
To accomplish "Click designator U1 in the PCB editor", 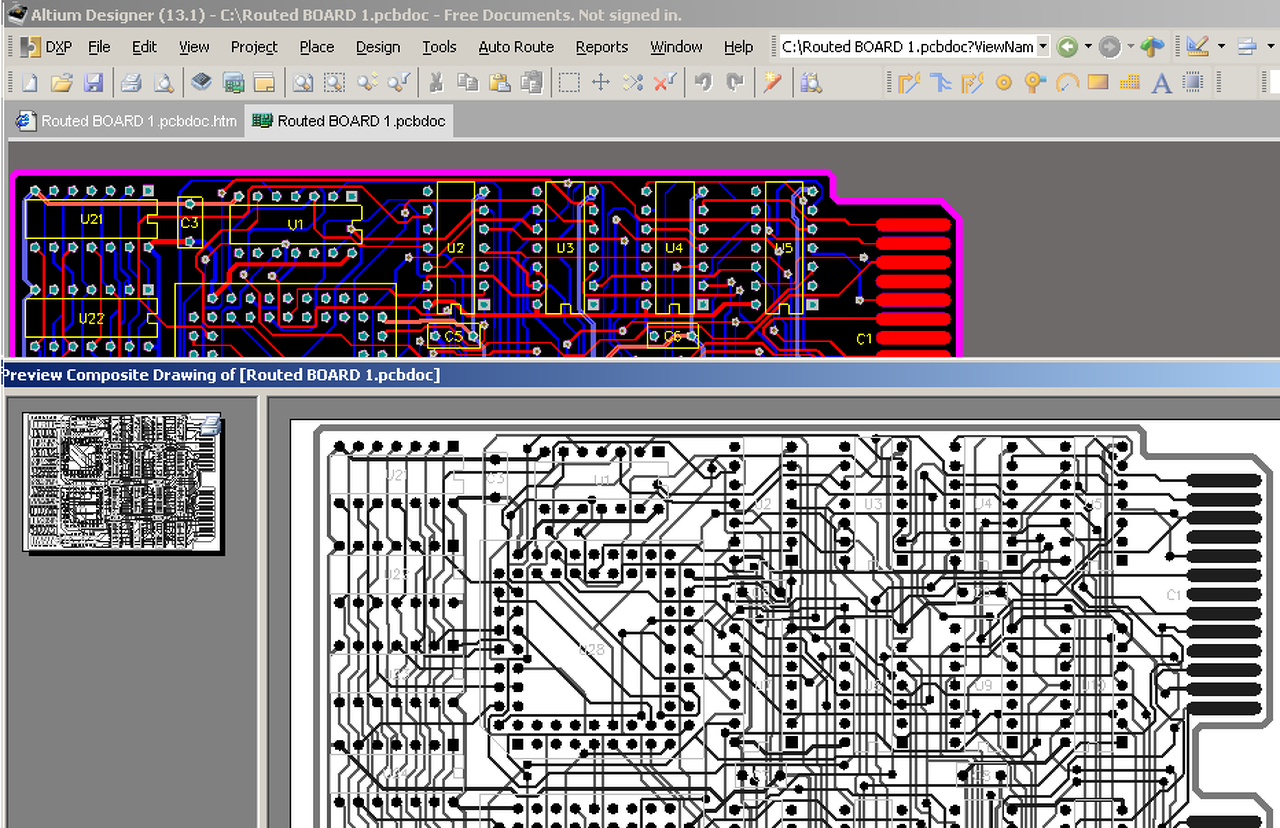I will 295,224.
